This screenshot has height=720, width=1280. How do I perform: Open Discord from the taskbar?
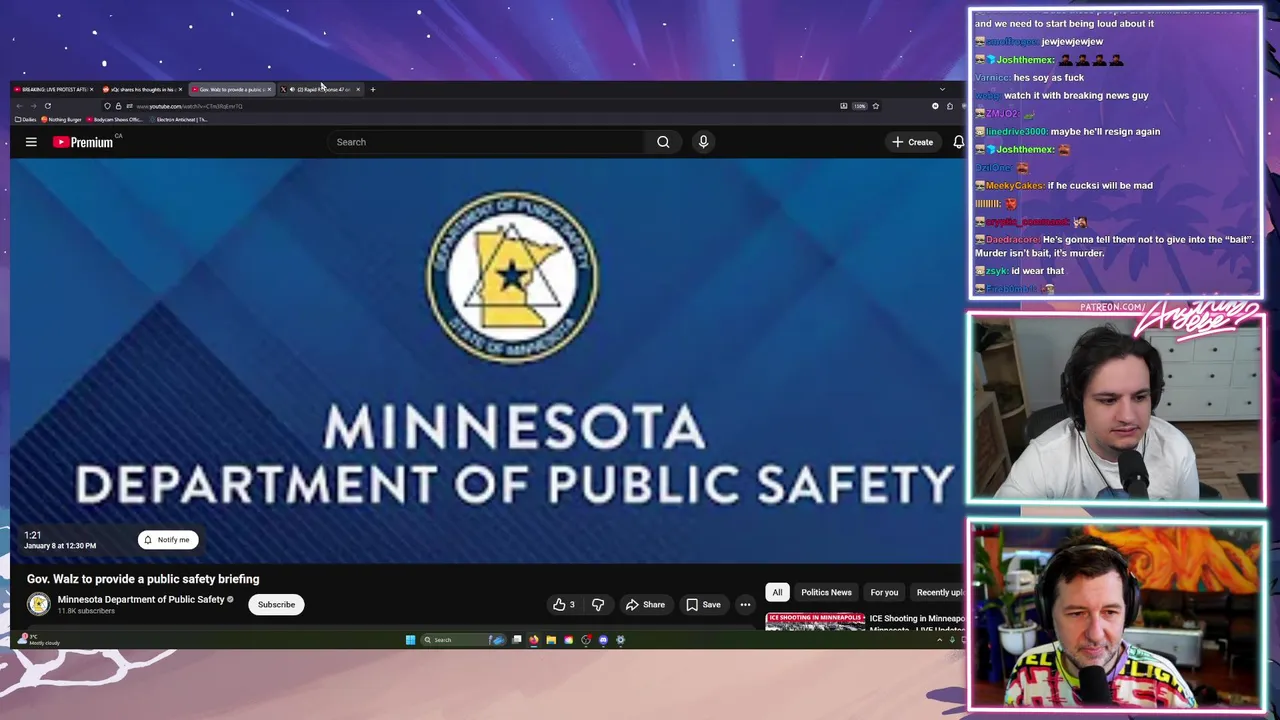coord(603,640)
